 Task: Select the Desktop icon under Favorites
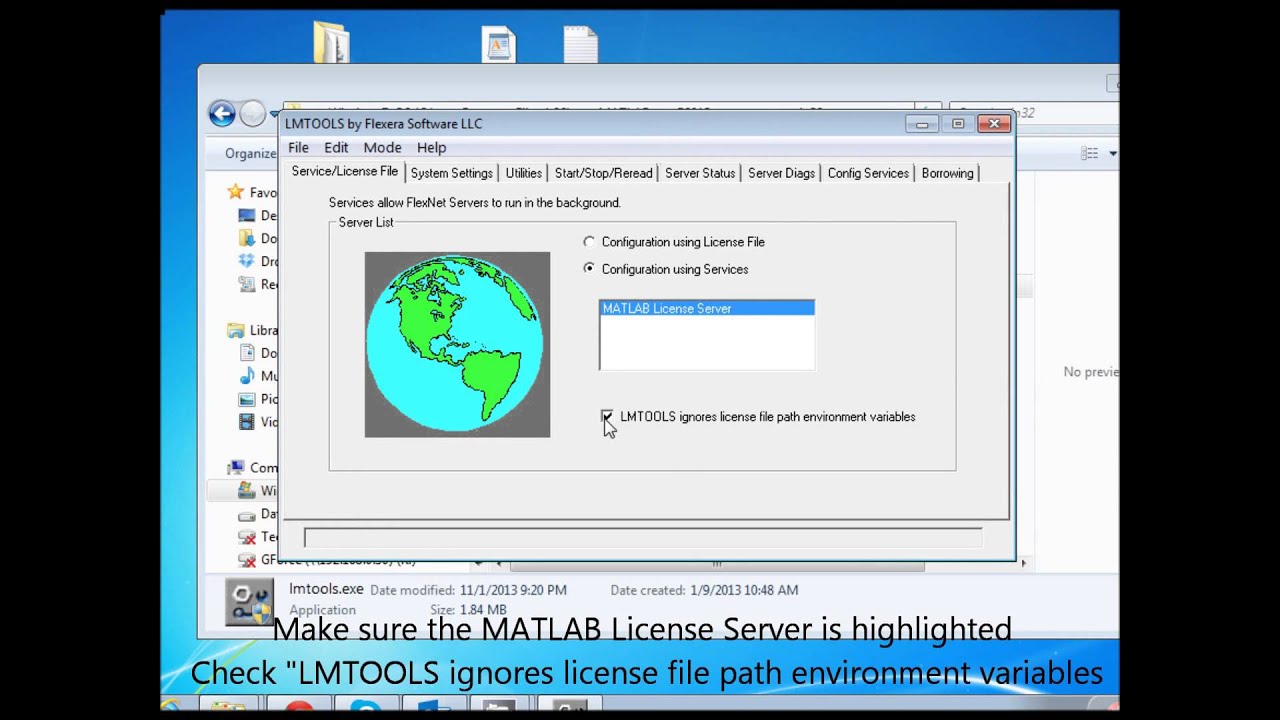246,215
